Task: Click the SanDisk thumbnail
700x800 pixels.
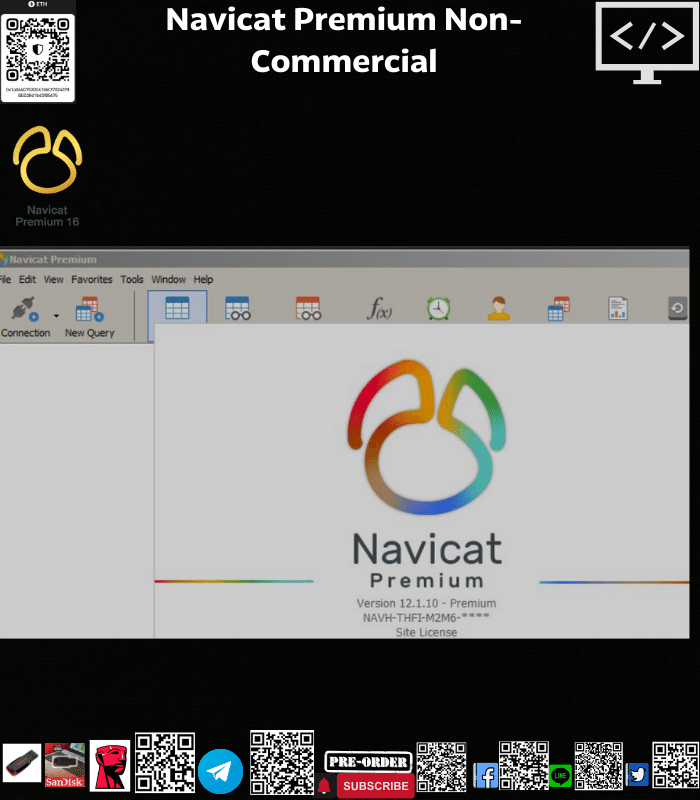Action: click(x=64, y=765)
